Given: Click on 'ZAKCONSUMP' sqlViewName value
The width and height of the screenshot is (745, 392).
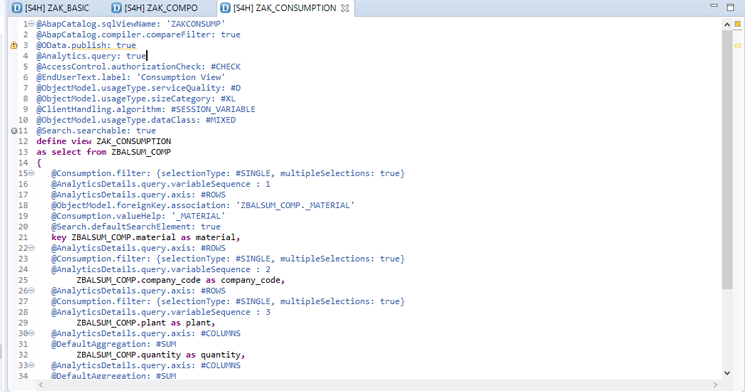Looking at the screenshot, I should click(x=195, y=24).
